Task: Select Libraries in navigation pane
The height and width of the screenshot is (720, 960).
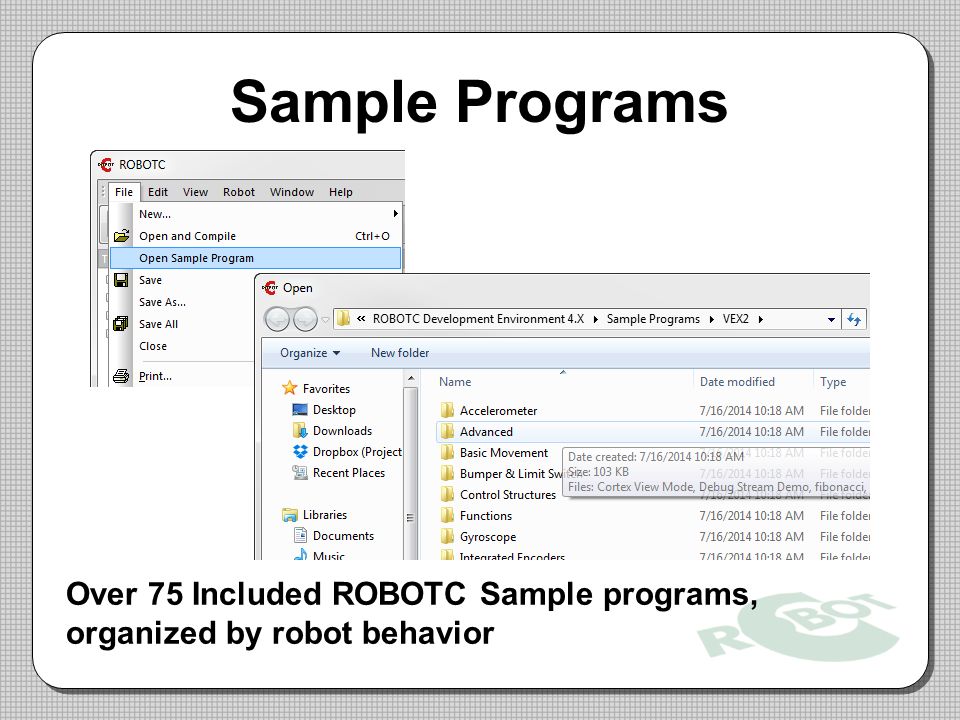Action: pyautogui.click(x=324, y=515)
